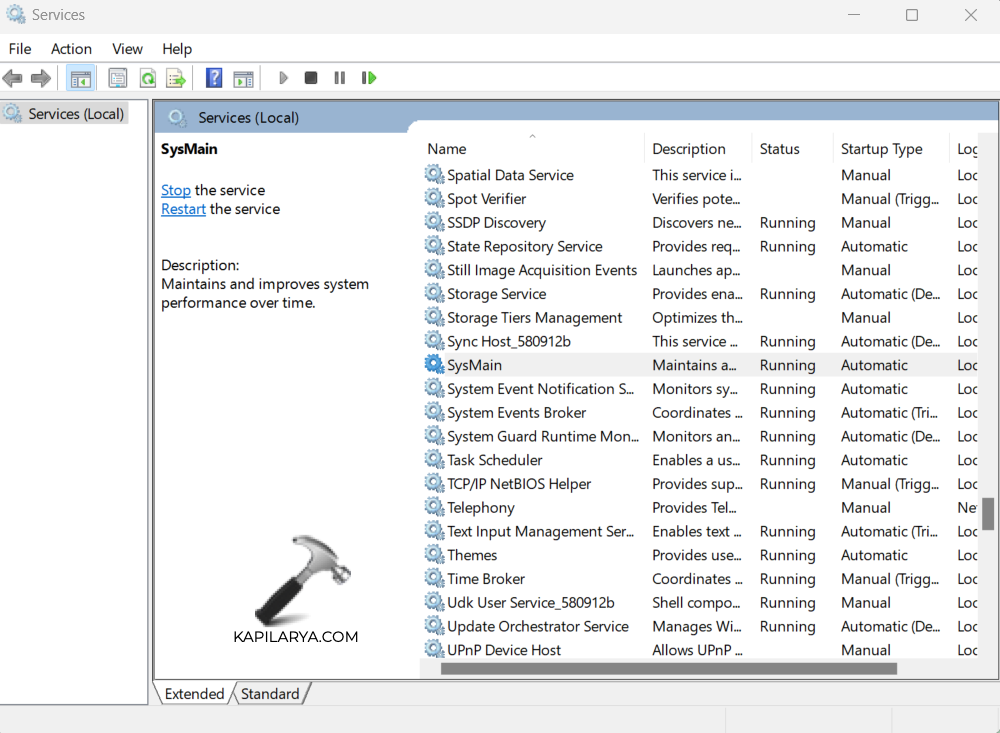This screenshot has width=1000, height=733.
Task: Sort the list by Startup Type column
Action: (881, 149)
